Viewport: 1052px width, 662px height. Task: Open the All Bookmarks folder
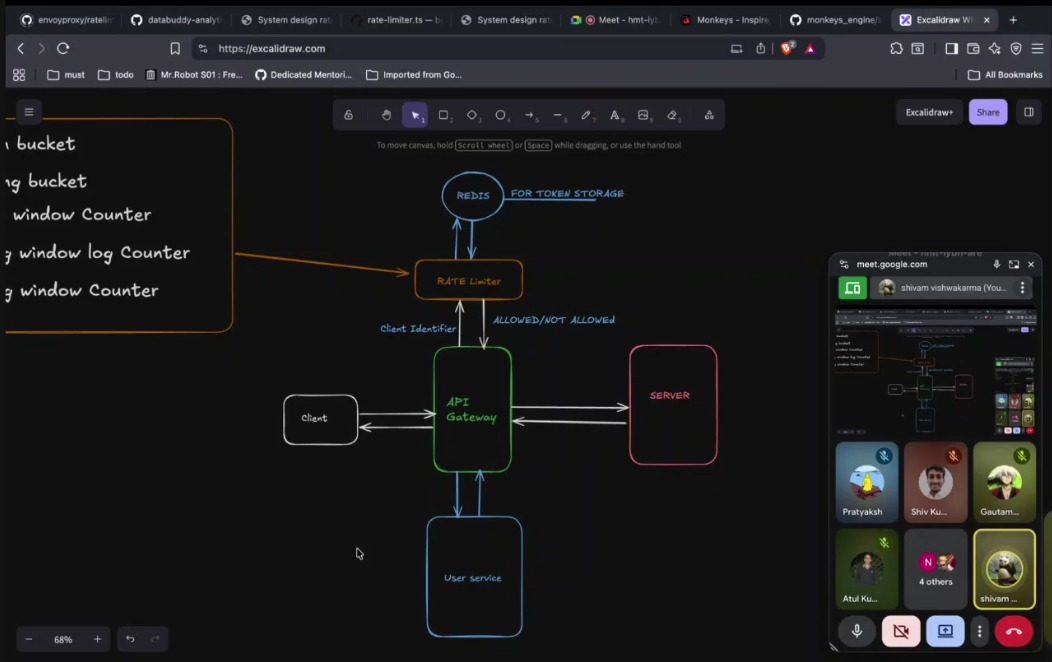coord(1005,75)
